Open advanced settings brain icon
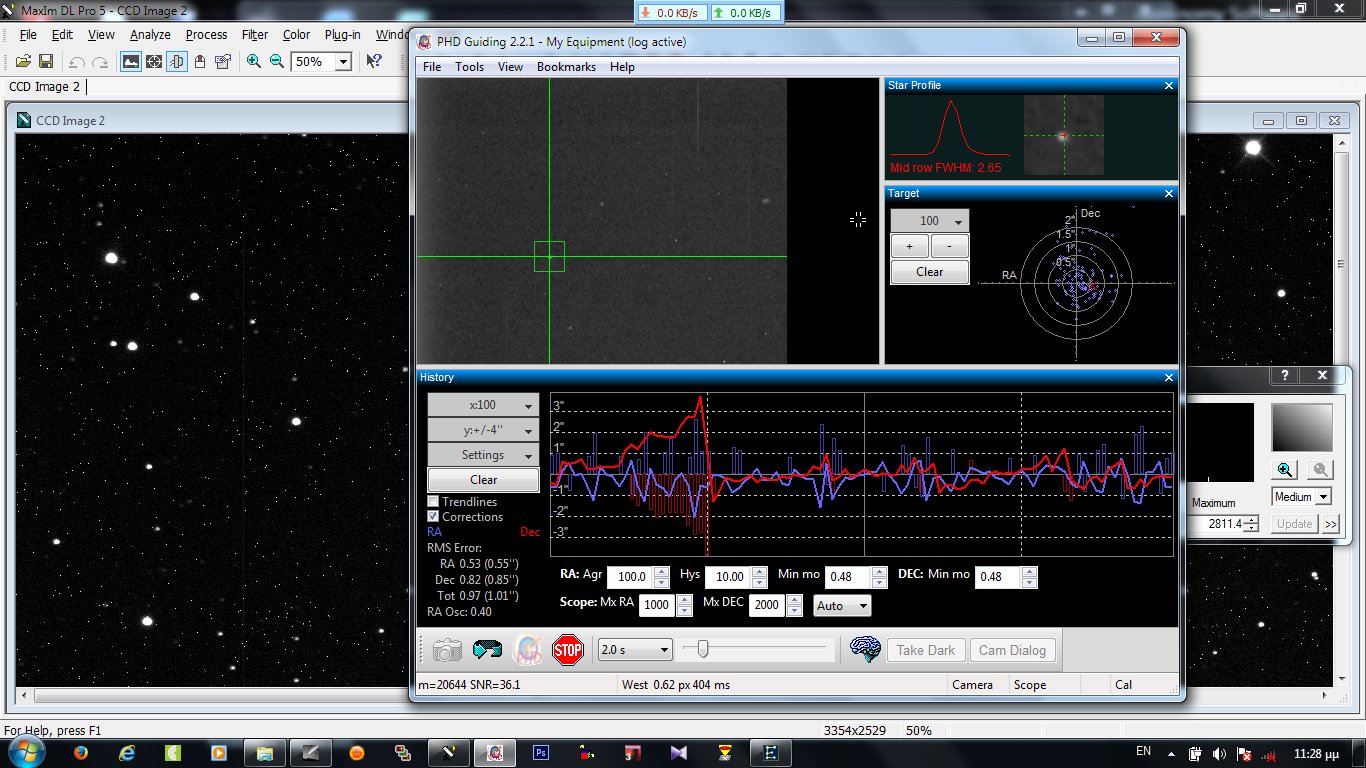1366x768 pixels. point(865,650)
